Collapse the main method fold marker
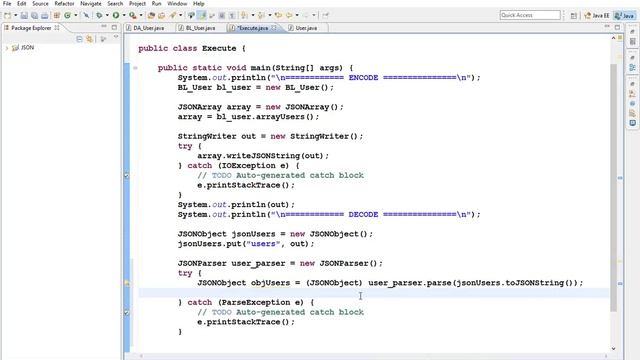640x360 pixels. click(x=135, y=68)
